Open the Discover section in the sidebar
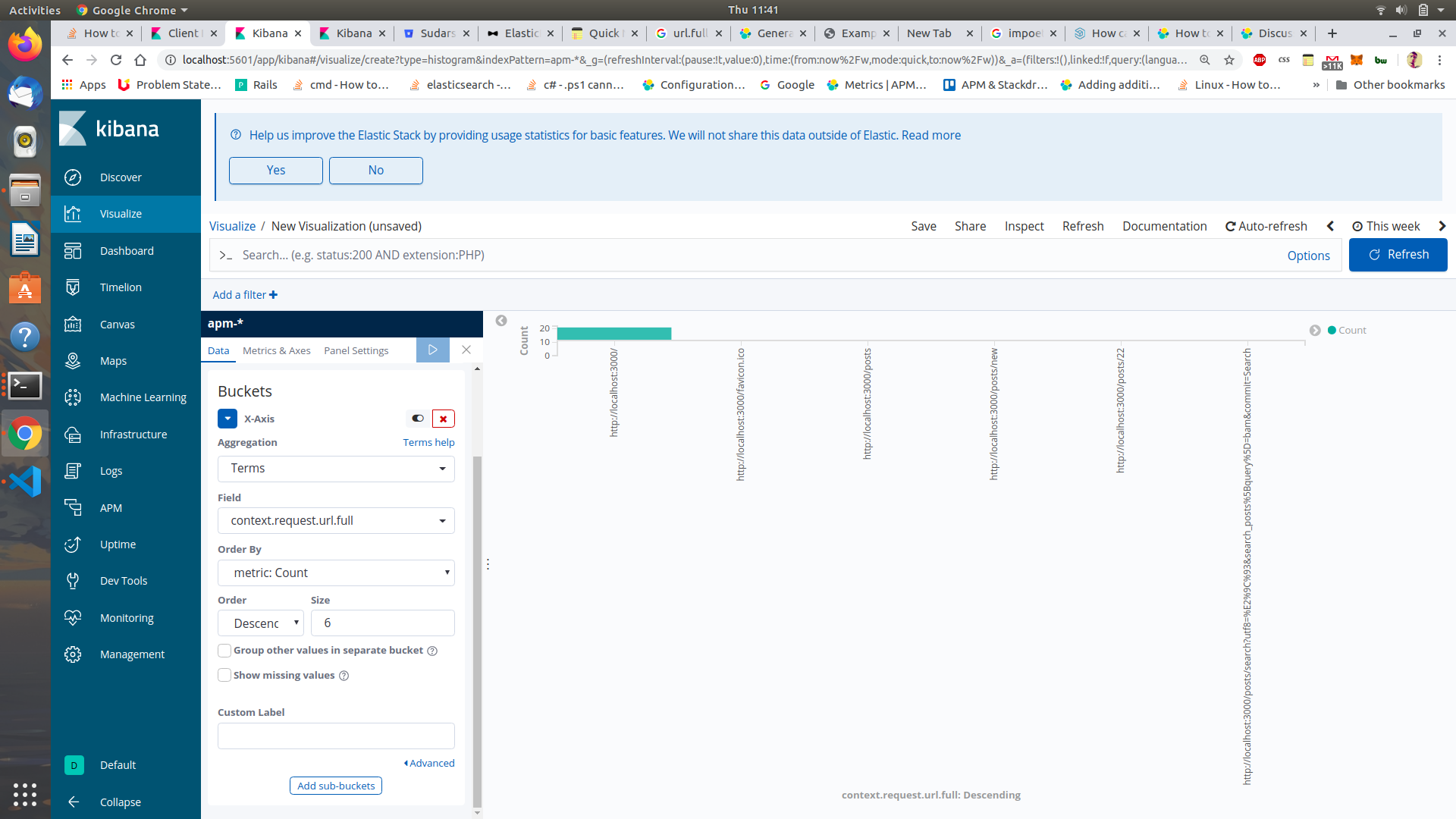Image resolution: width=1456 pixels, height=819 pixels. pos(121,177)
